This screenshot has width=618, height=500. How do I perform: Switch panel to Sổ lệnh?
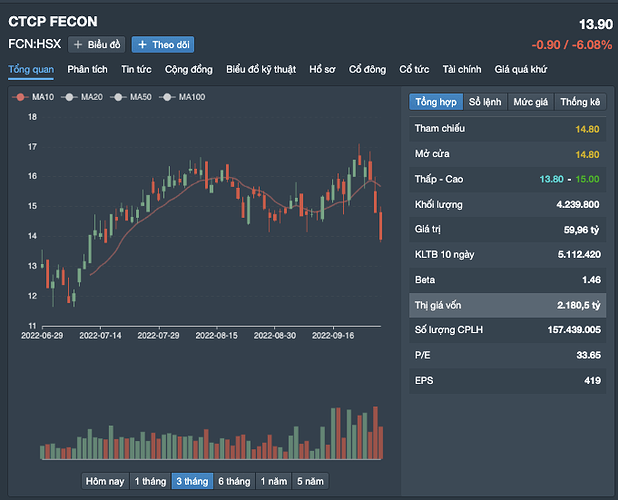point(487,102)
